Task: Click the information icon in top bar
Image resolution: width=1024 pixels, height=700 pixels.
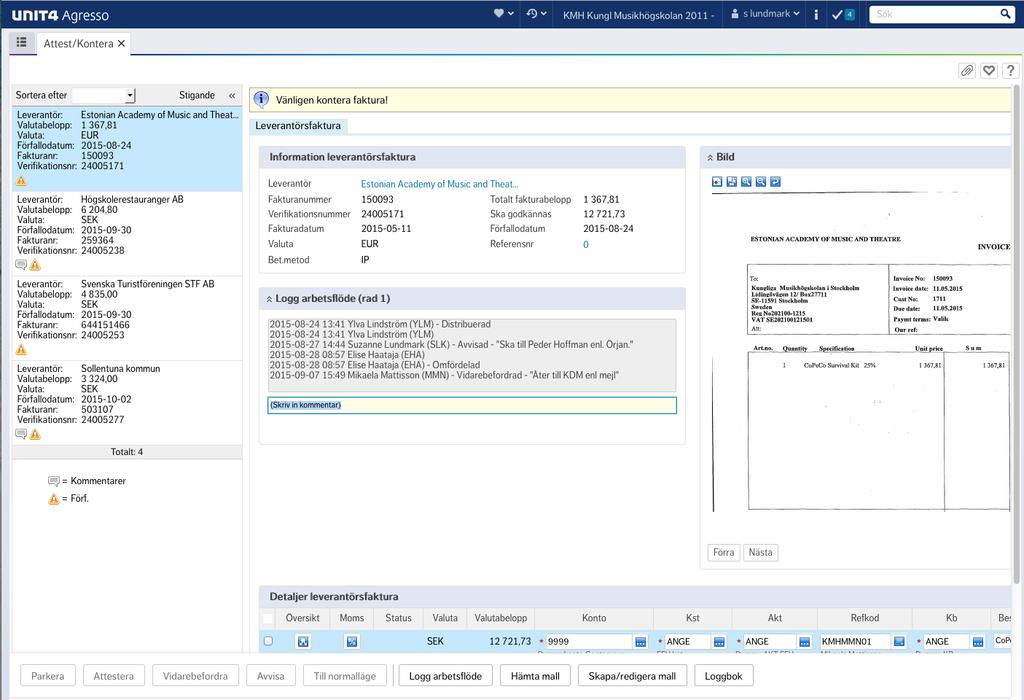Action: click(816, 14)
